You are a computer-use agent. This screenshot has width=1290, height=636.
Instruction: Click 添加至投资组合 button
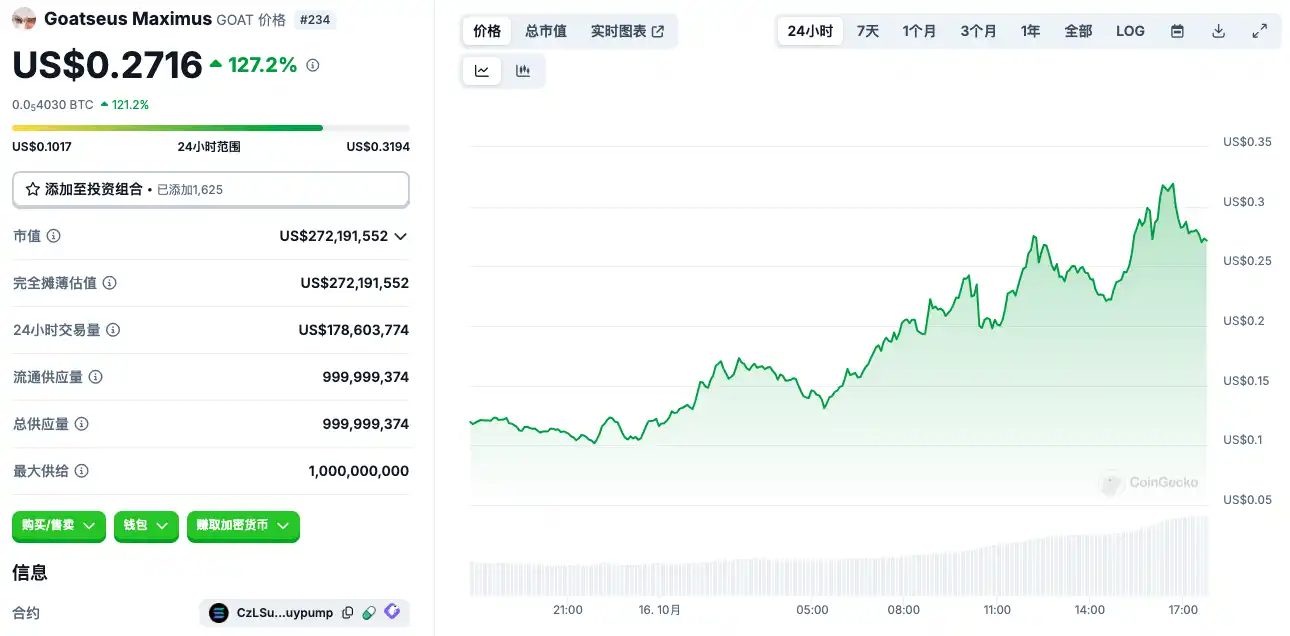click(x=210, y=189)
